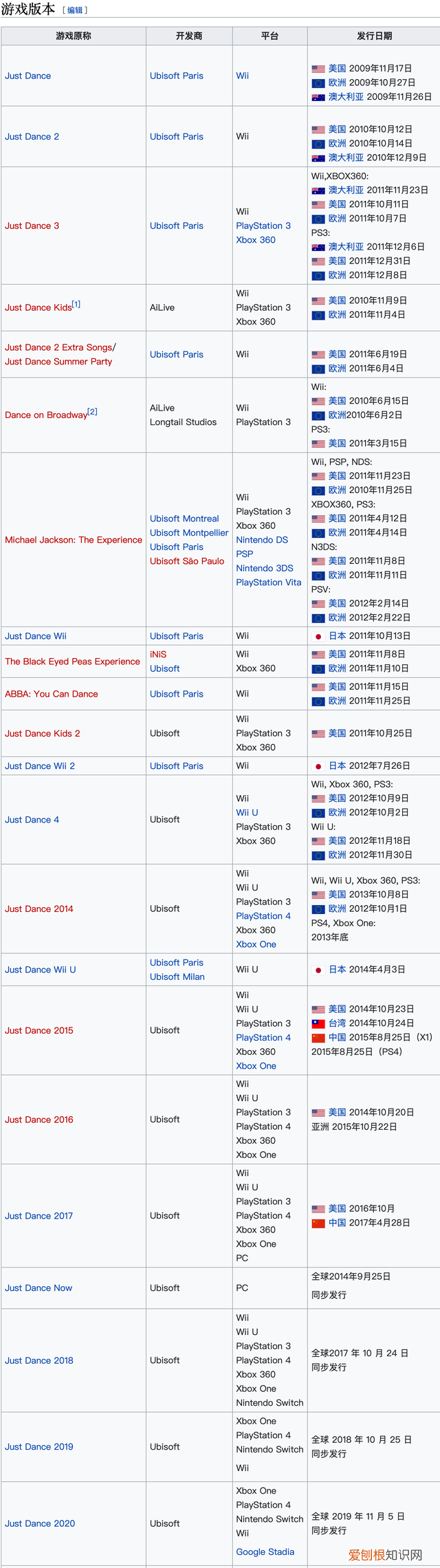Click the Australia flag beside 2009年11月26日
The height and width of the screenshot is (1568, 440).
318,97
